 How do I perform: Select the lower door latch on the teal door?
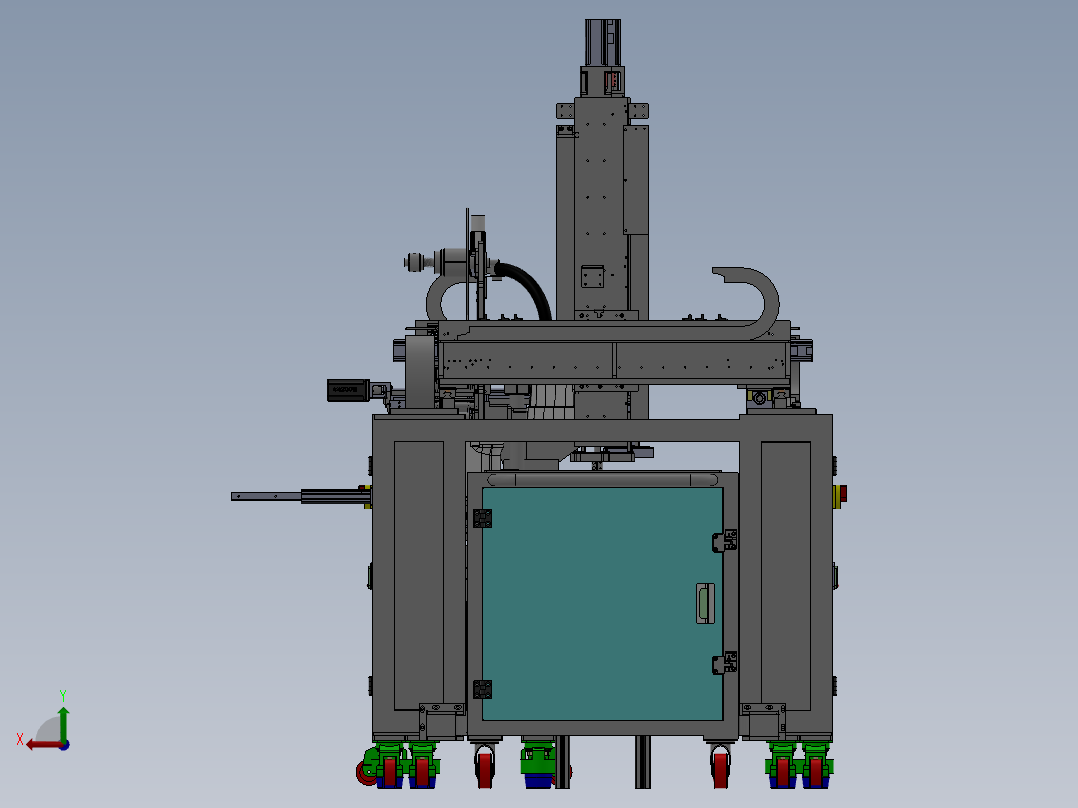[725, 664]
